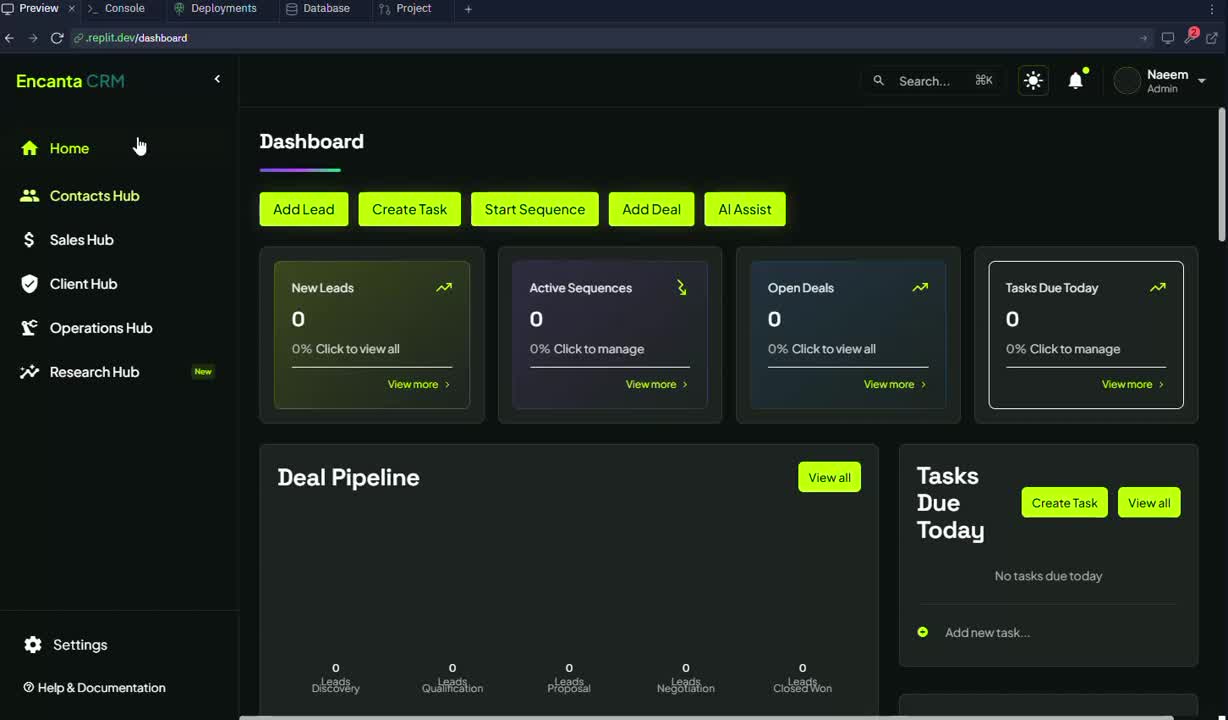The width and height of the screenshot is (1228, 720).
Task: Toggle light/dark theme sun icon
Action: (1033, 80)
